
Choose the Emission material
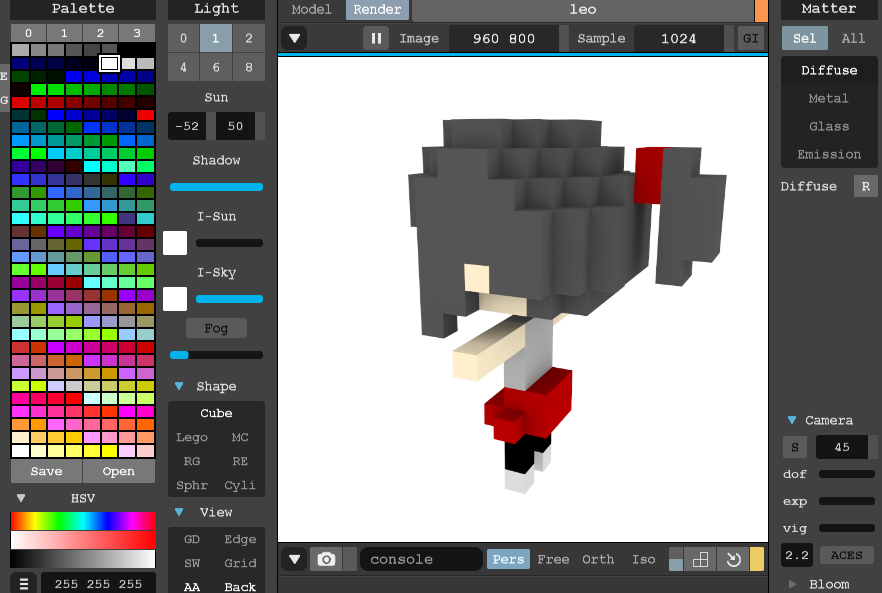tap(829, 155)
